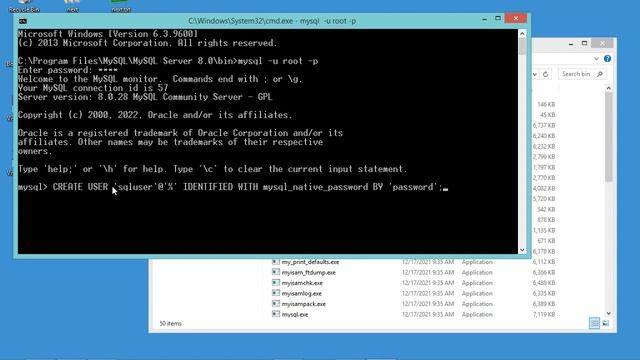Click Application type of mysql.exe row

click(477, 315)
